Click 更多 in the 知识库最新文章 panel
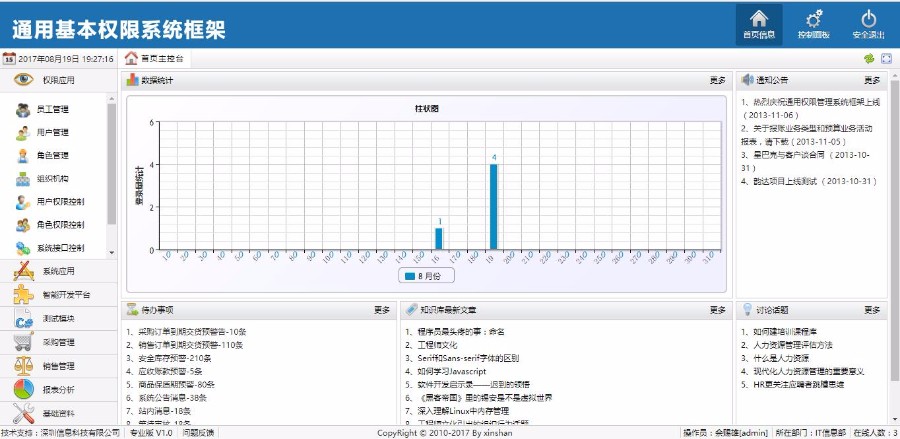This screenshot has height=439, width=900. point(717,310)
